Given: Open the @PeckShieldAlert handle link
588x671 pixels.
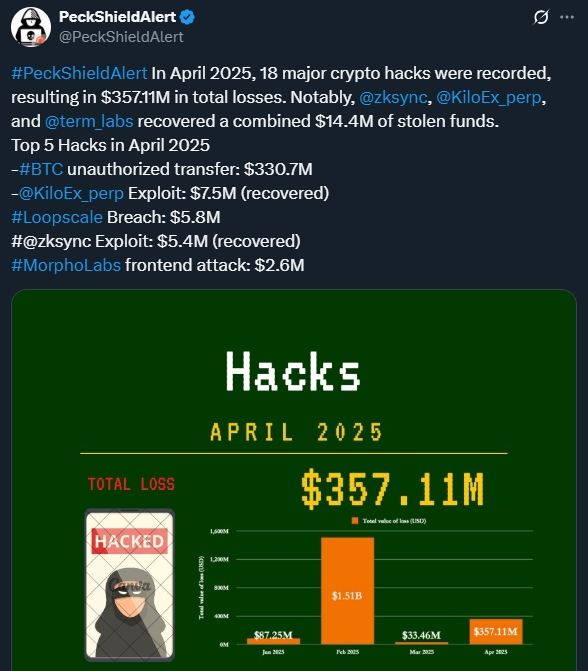Looking at the screenshot, I should pyautogui.click(x=121, y=37).
